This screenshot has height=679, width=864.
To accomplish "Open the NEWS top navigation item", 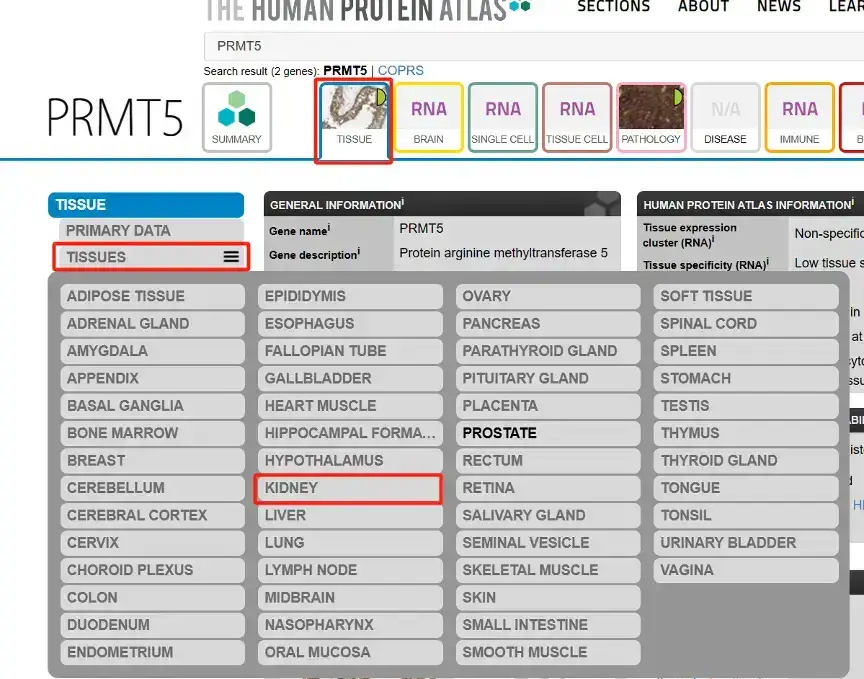I will [778, 7].
